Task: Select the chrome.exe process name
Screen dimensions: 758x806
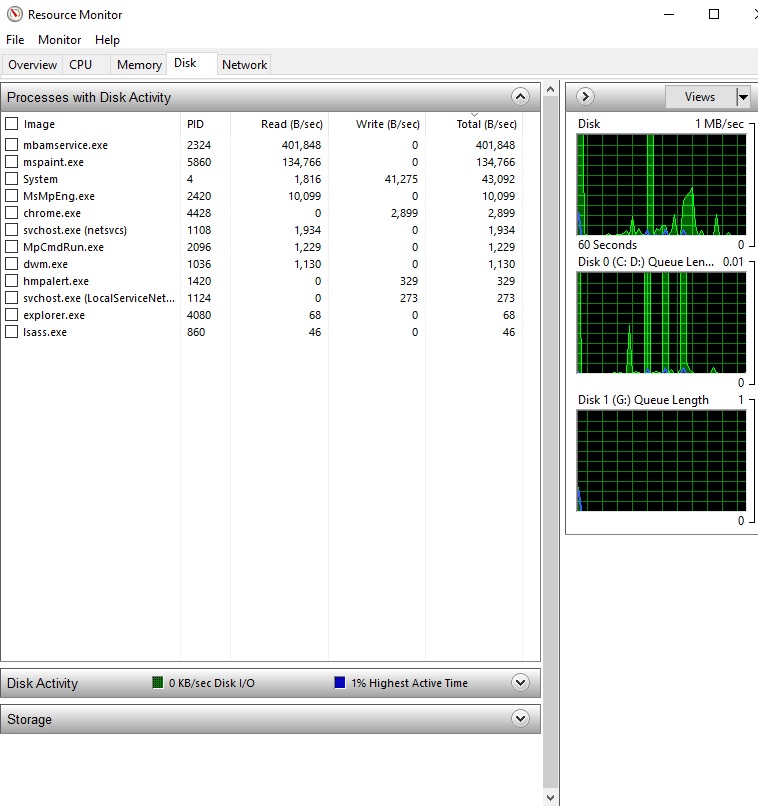Action: click(52, 213)
